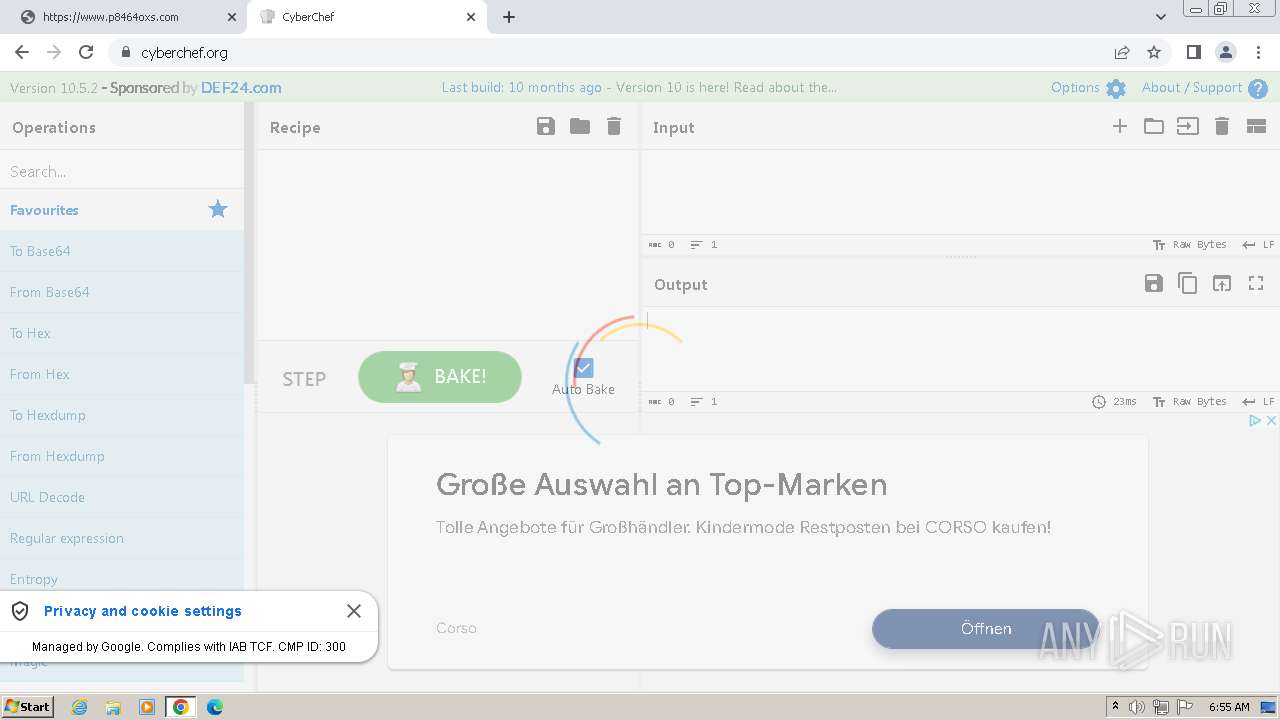Viewport: 1280px width, 720px height.
Task: Open Edge from the taskbar
Action: point(214,707)
